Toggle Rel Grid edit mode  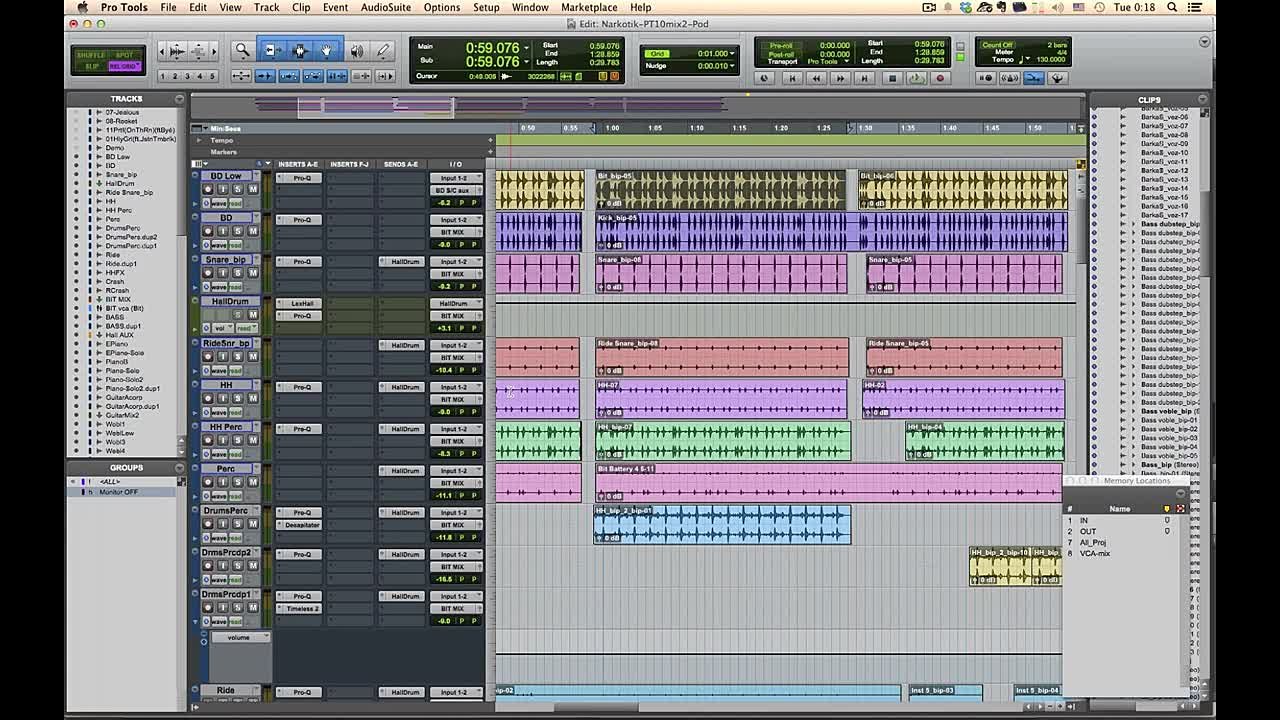pos(125,67)
